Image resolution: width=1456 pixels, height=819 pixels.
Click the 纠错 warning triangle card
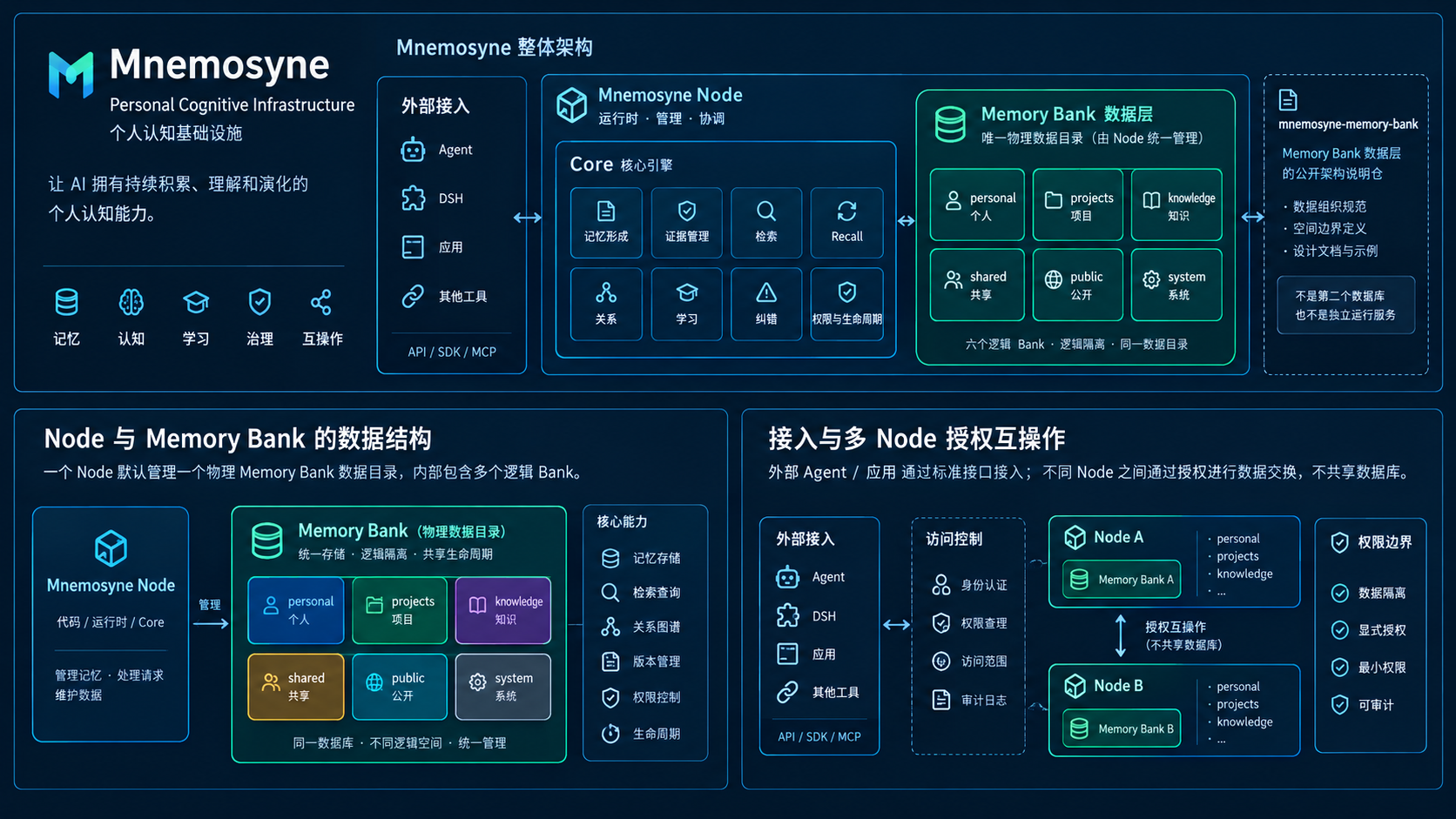click(766, 304)
